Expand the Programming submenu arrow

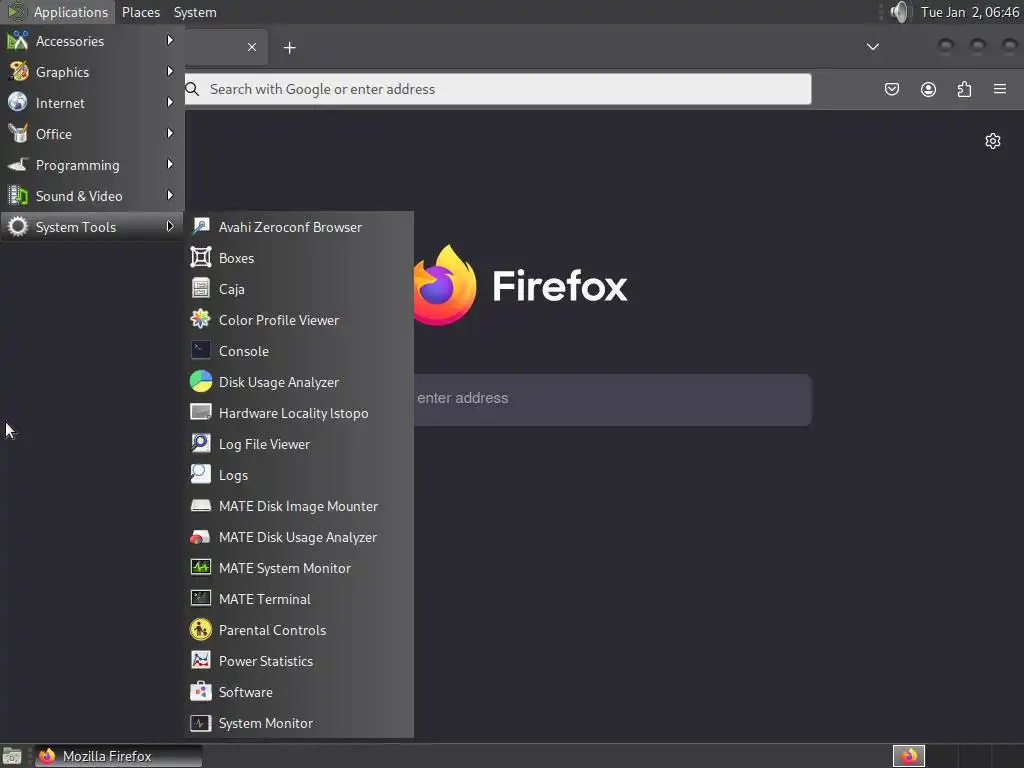click(x=170, y=165)
